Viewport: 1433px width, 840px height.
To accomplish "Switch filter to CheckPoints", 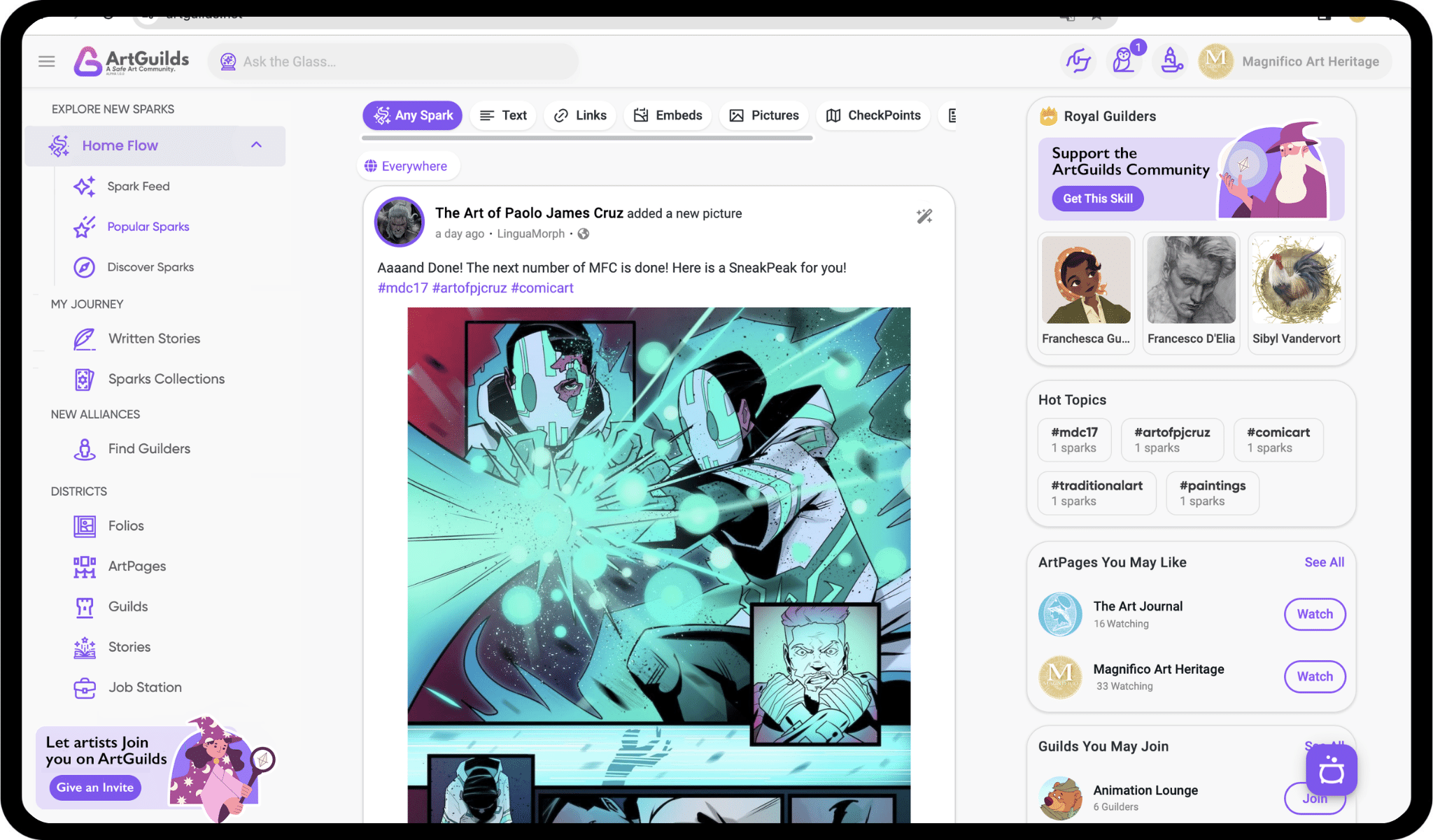I will point(873,115).
